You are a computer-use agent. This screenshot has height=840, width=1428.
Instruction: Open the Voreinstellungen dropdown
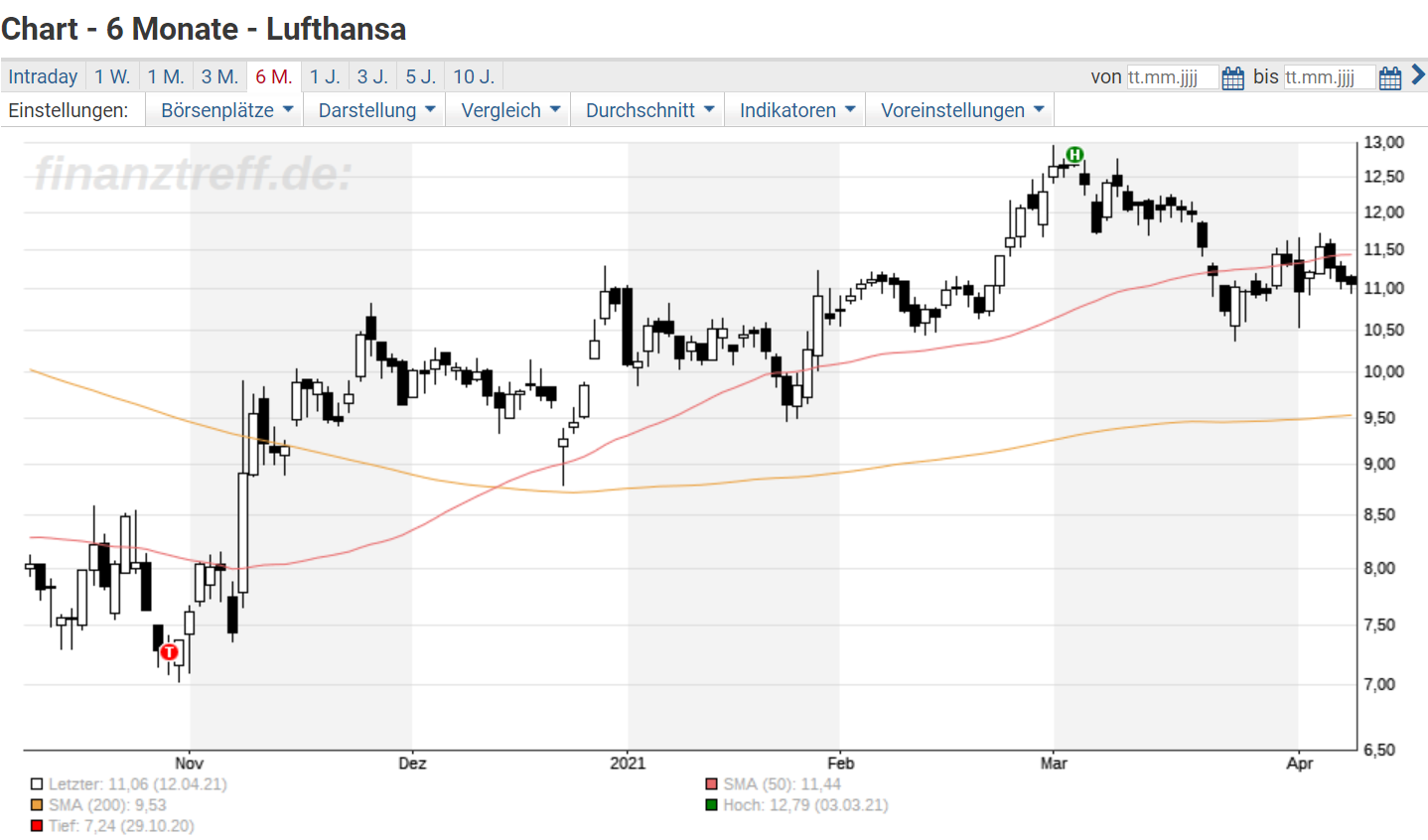(x=961, y=110)
